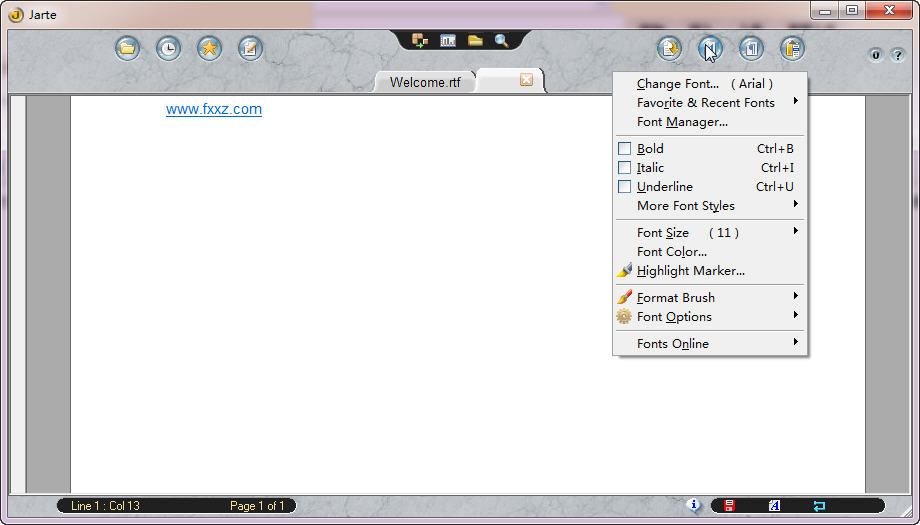Expand the More Font Styles submenu arrow
Image resolution: width=920 pixels, height=525 pixels.
(796, 204)
